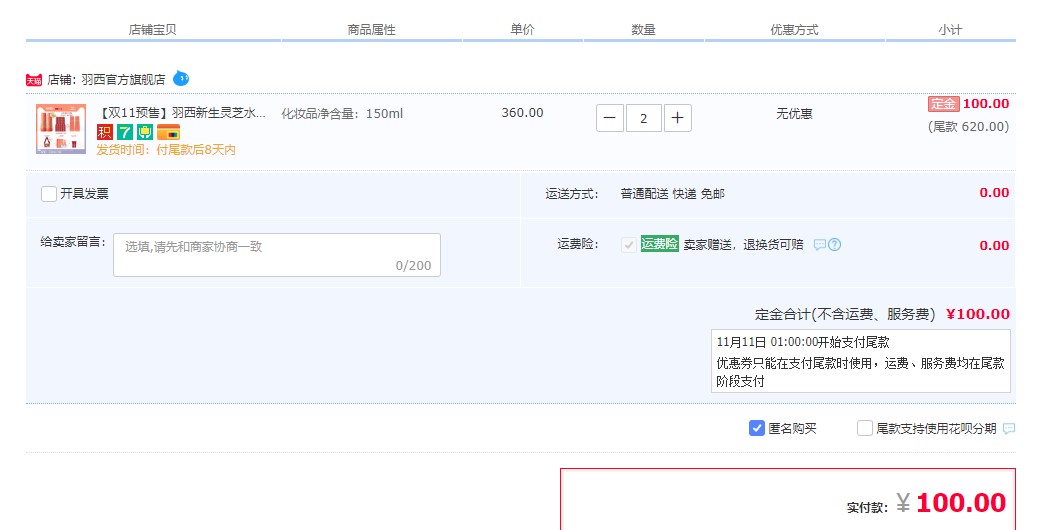Click the green 7-day return badge
This screenshot has width=1039, height=530.
pyautogui.click(x=125, y=132)
